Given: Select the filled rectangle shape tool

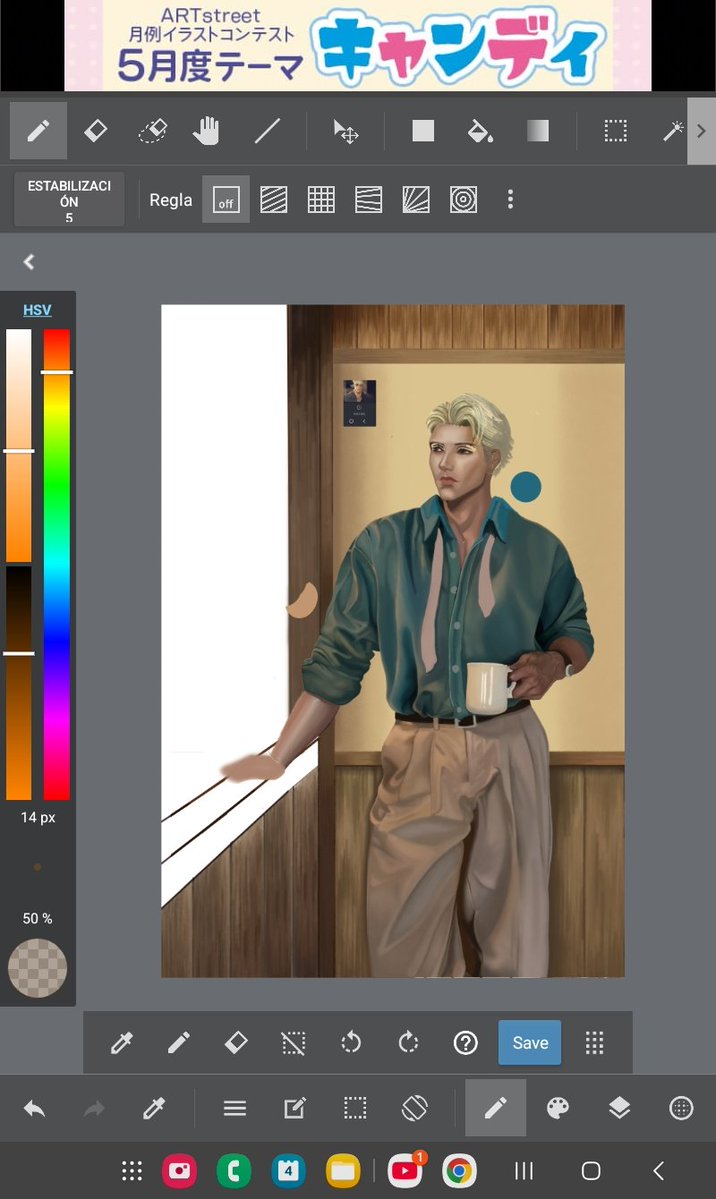Looking at the screenshot, I should [x=423, y=131].
